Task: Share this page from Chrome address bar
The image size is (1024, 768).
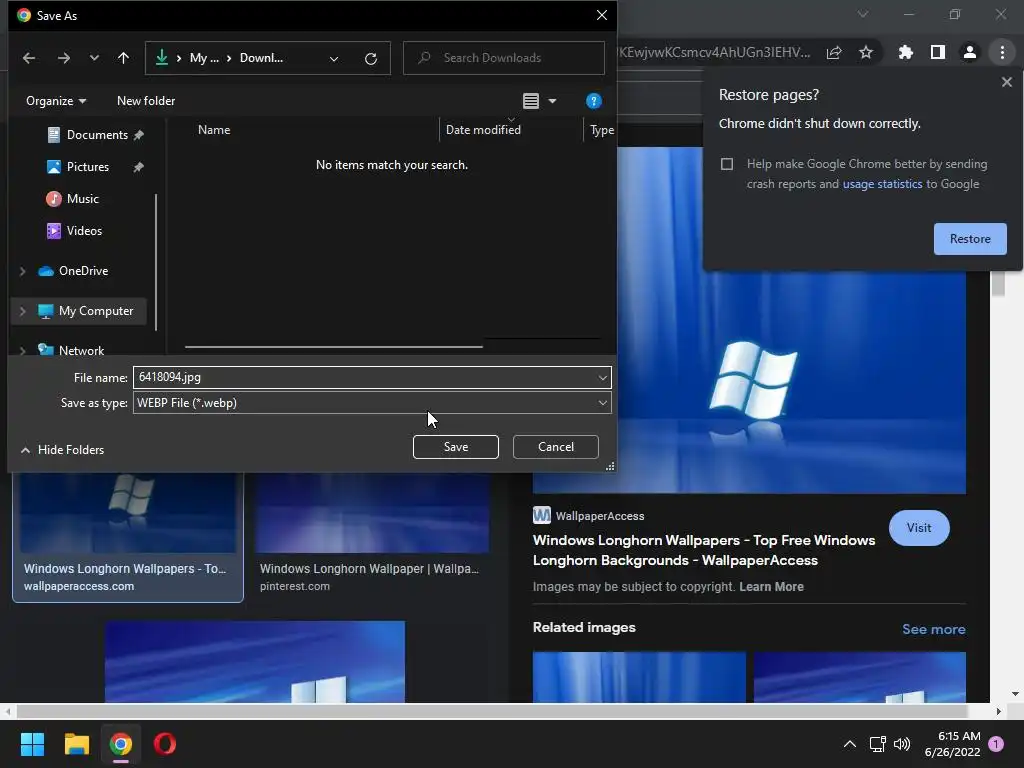Action: click(834, 52)
